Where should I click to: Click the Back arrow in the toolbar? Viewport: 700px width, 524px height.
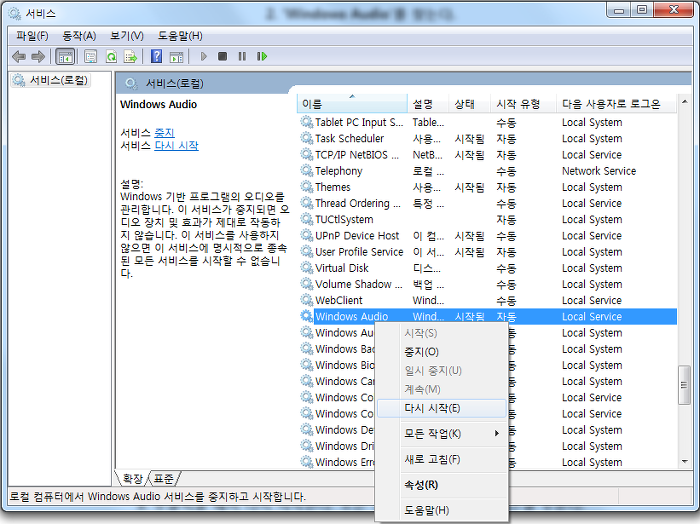pos(18,57)
